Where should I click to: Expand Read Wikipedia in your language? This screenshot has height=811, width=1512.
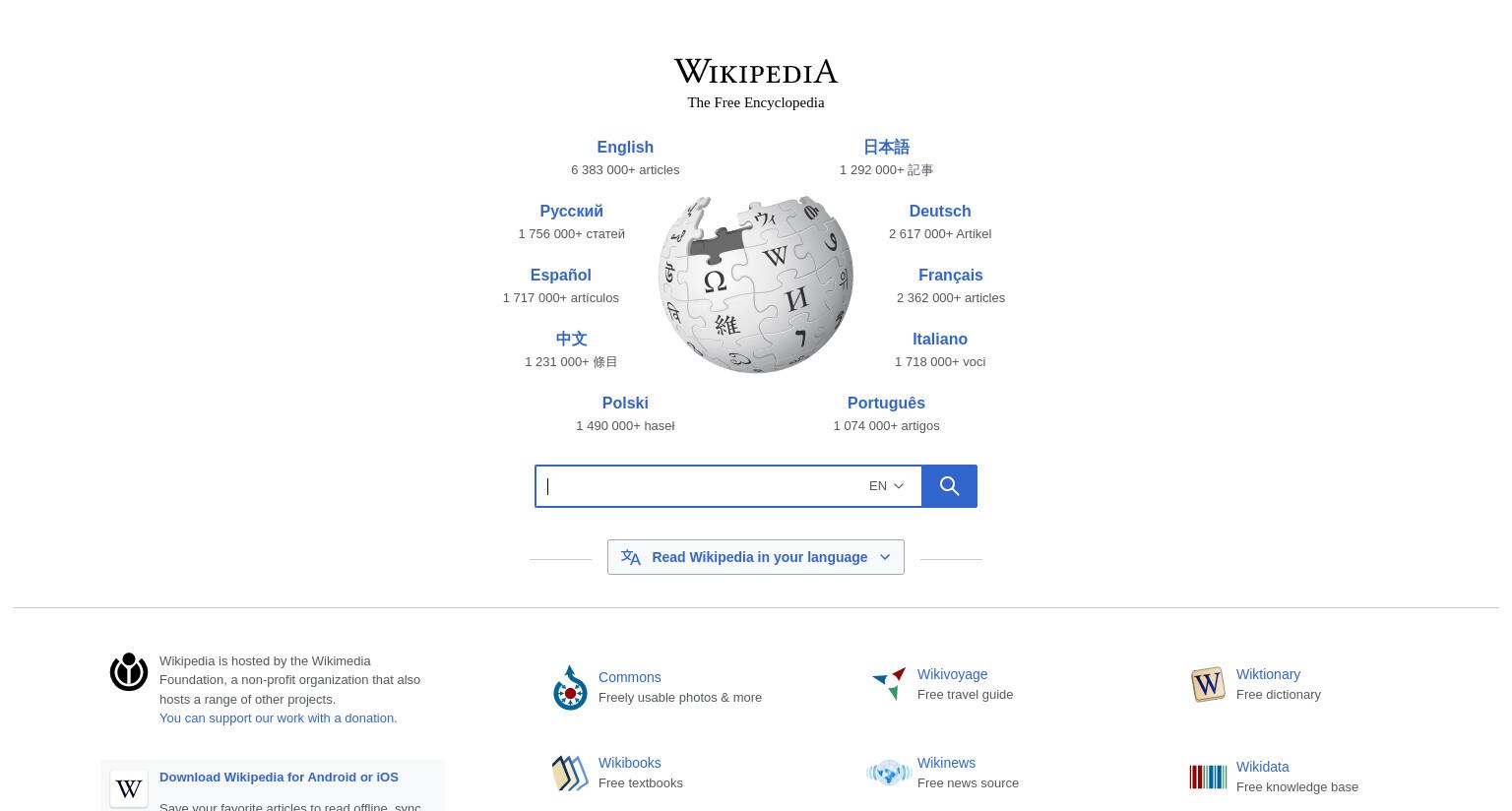point(756,557)
